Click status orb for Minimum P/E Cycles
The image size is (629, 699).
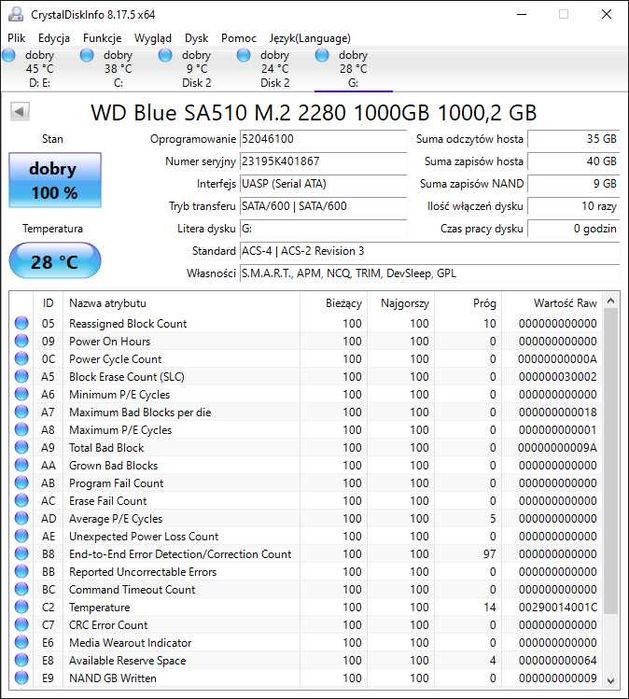(21, 394)
